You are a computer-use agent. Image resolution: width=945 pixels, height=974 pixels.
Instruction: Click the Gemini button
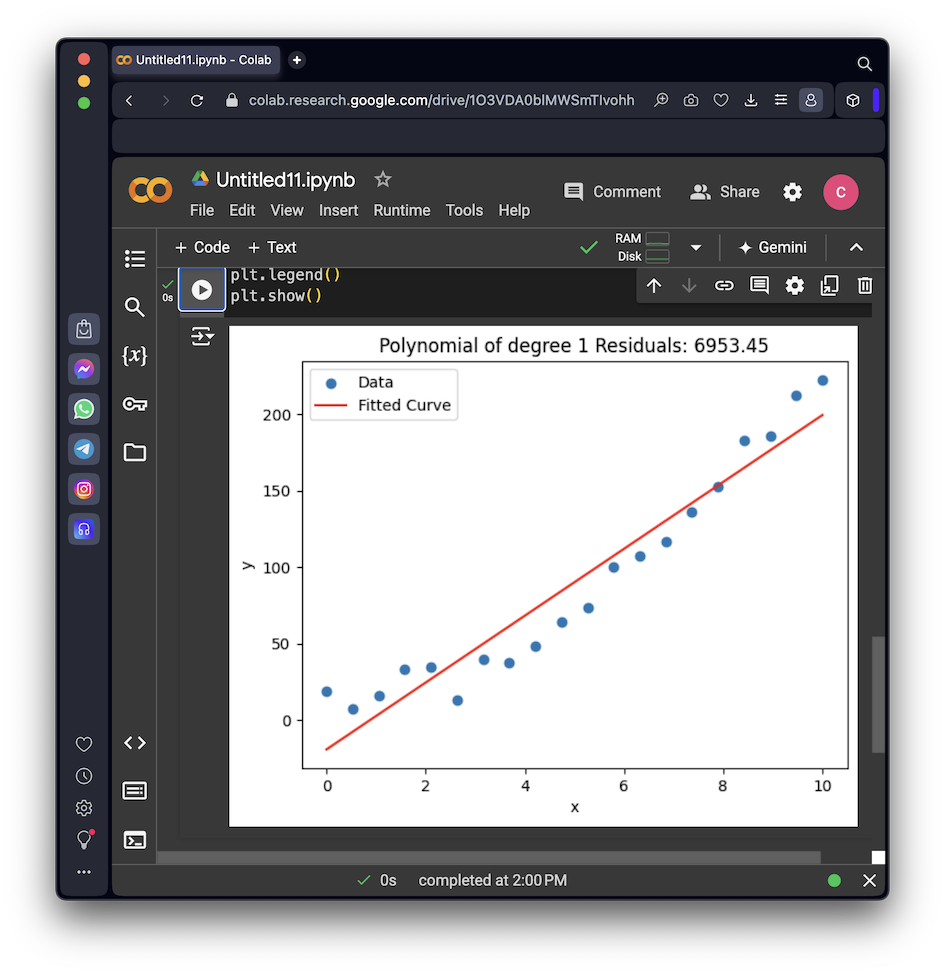(772, 248)
